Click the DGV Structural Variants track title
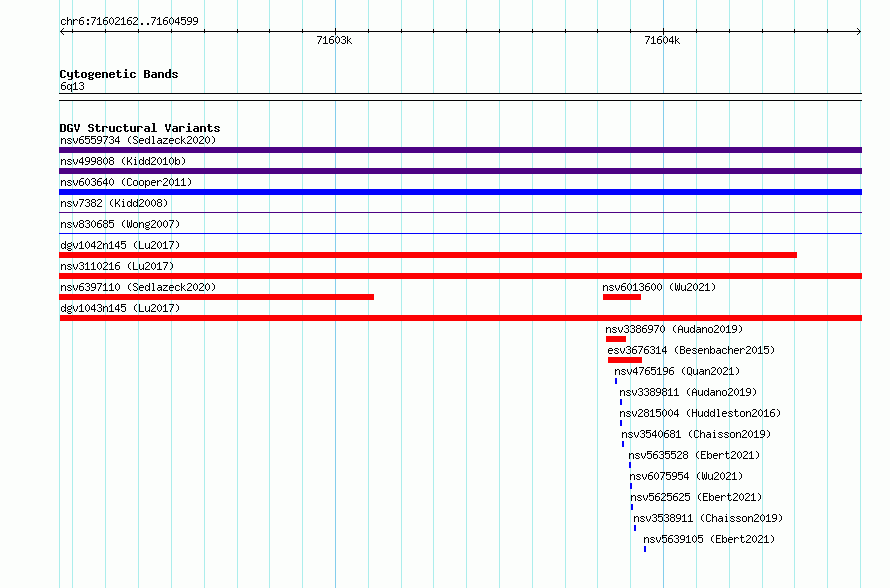The width and height of the screenshot is (890, 588). [140, 128]
